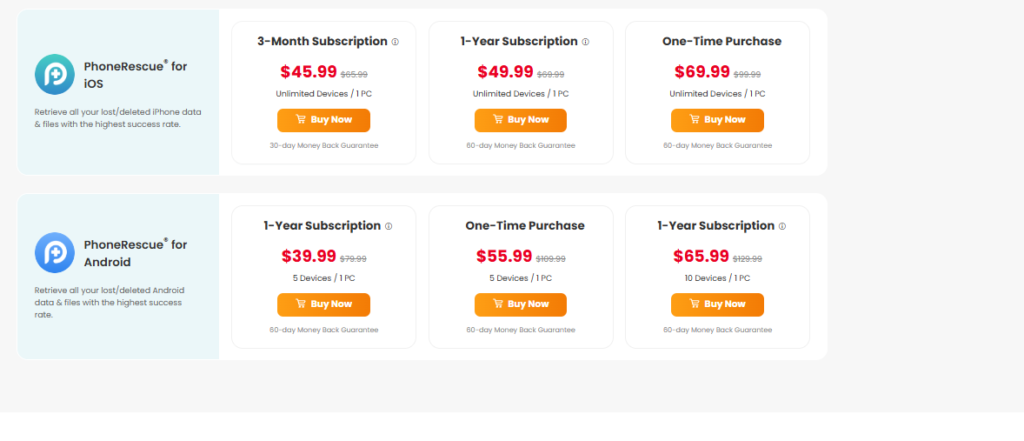
Task: Click the 30-day Money Back Guarantee text
Action: [x=324, y=146]
